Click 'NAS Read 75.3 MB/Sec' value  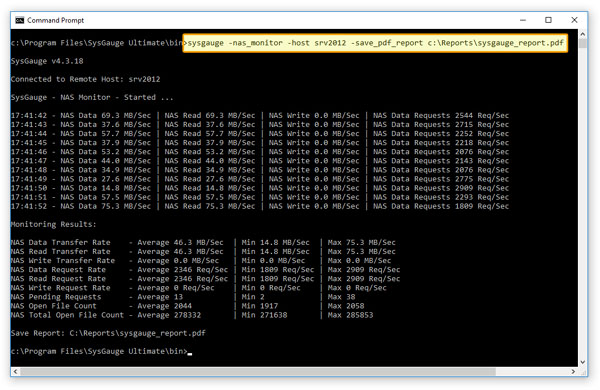point(210,206)
